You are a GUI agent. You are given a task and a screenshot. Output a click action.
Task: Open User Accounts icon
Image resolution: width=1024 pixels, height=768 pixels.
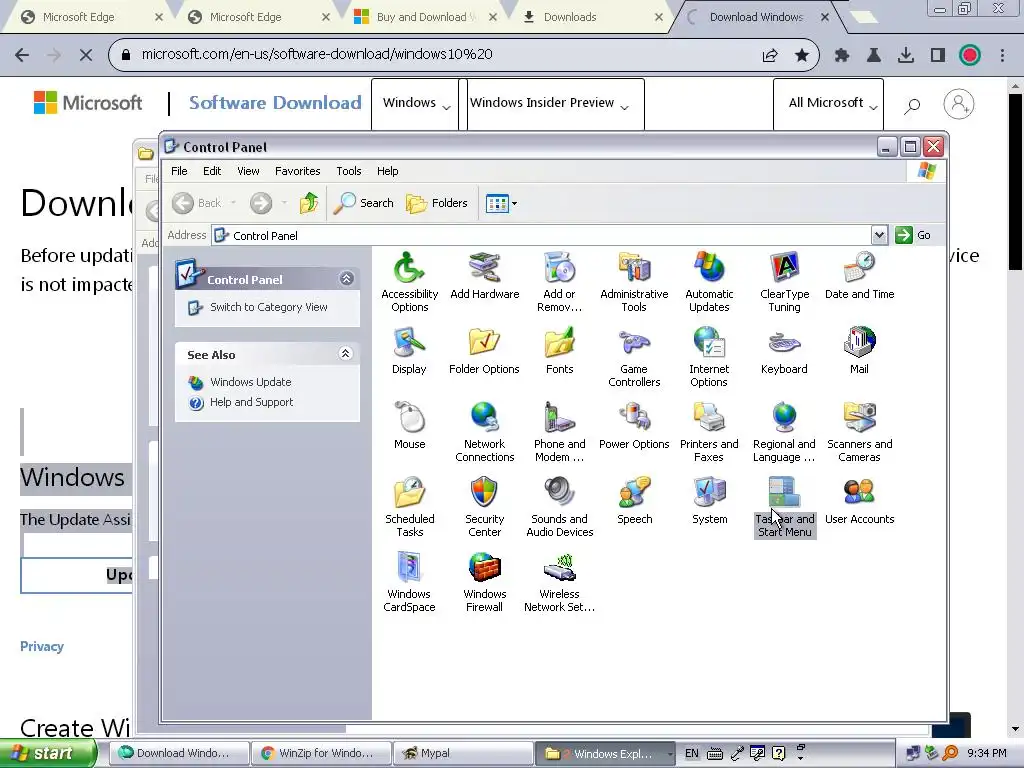coord(859,501)
